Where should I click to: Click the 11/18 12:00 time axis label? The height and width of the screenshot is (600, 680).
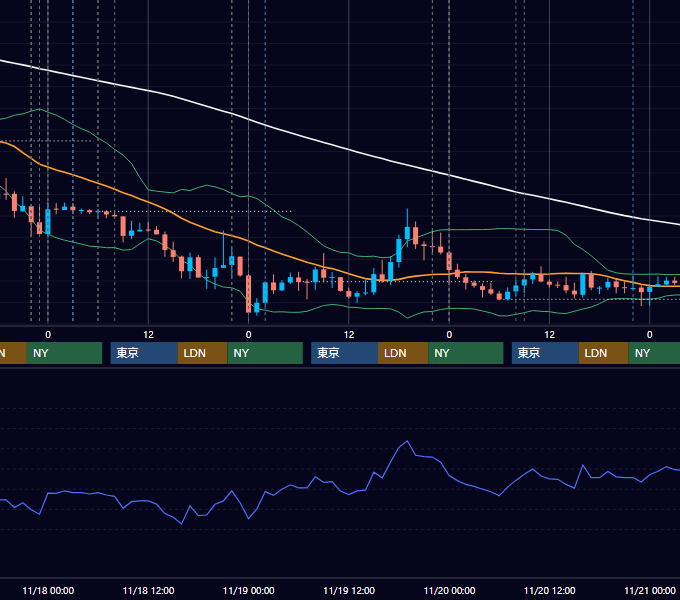pos(148,590)
